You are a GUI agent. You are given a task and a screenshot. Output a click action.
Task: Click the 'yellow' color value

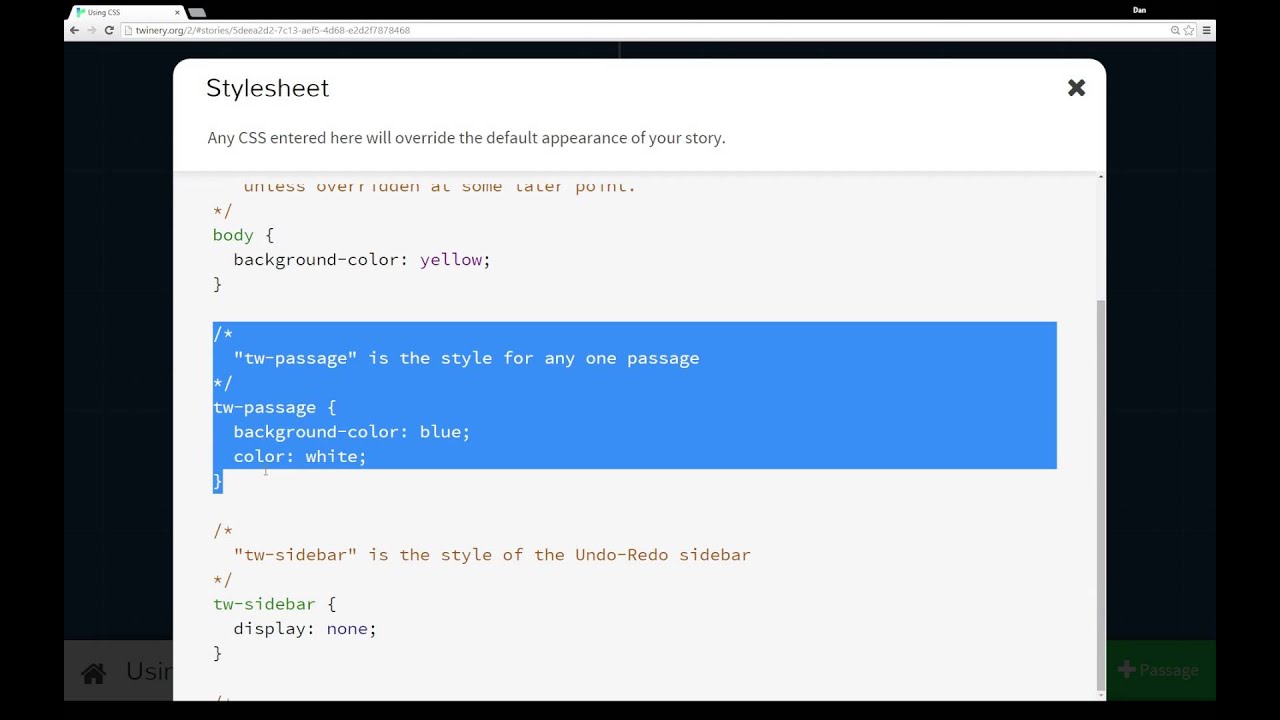451,259
